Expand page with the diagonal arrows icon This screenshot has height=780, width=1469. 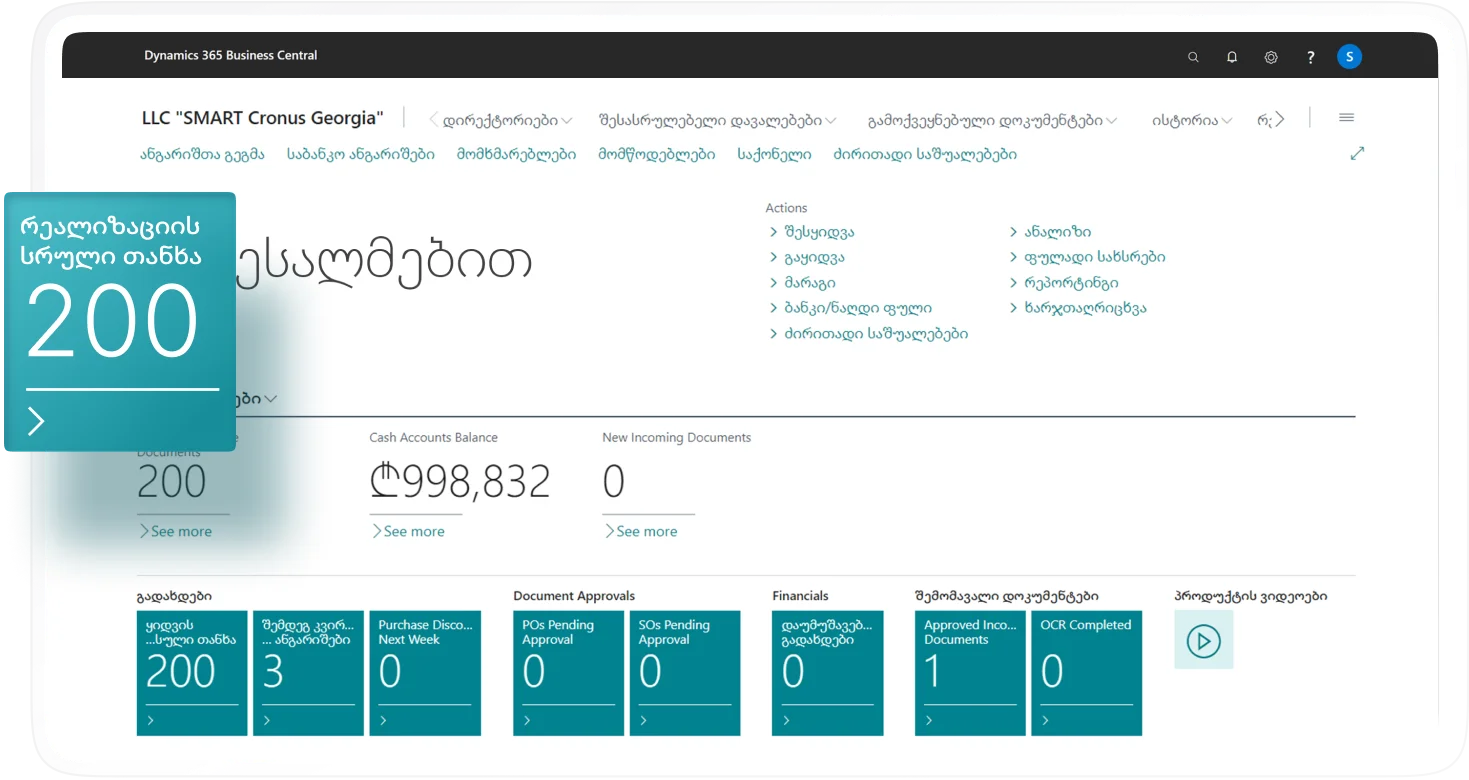pos(1357,154)
